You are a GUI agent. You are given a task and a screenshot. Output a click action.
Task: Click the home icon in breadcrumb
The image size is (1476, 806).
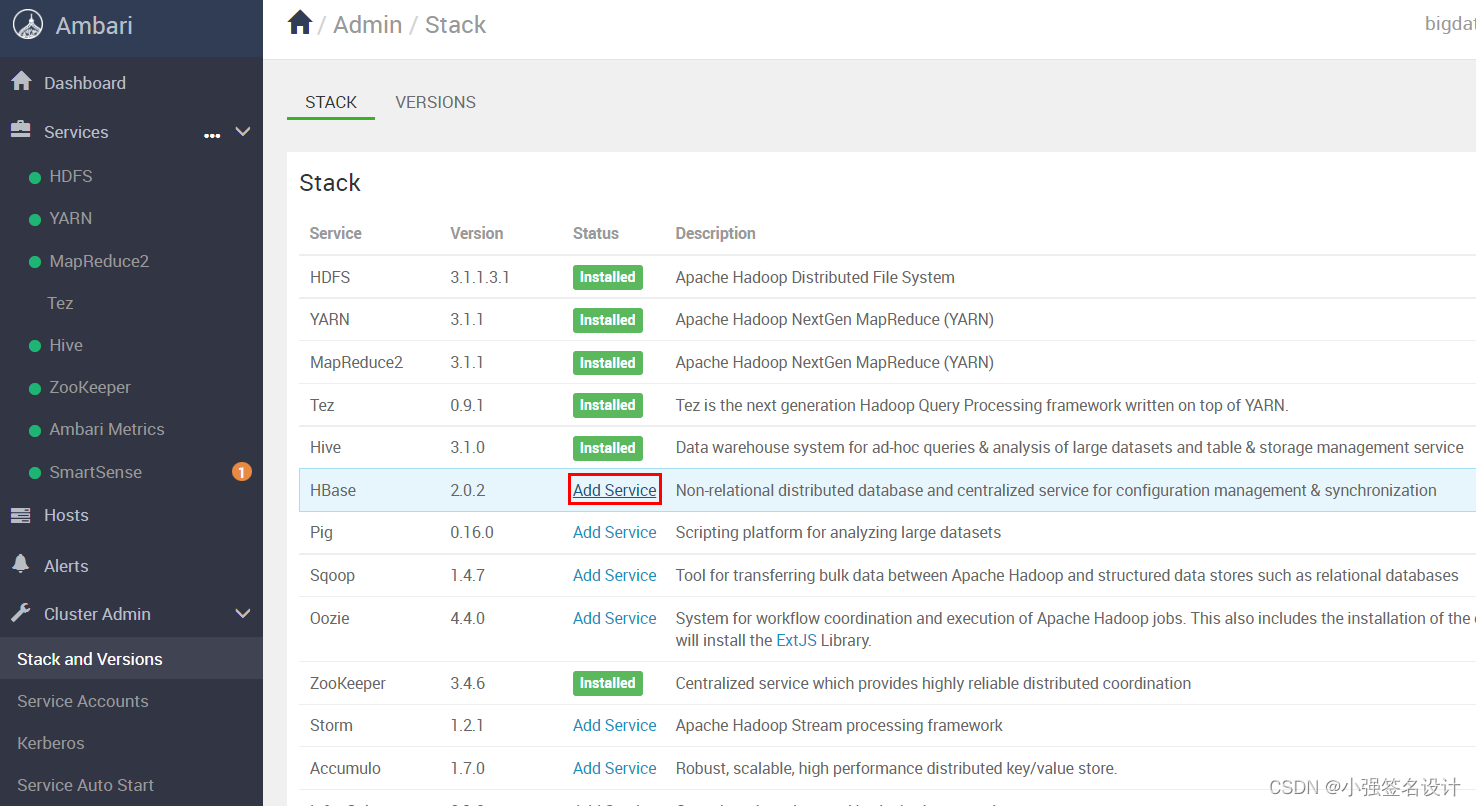(300, 23)
